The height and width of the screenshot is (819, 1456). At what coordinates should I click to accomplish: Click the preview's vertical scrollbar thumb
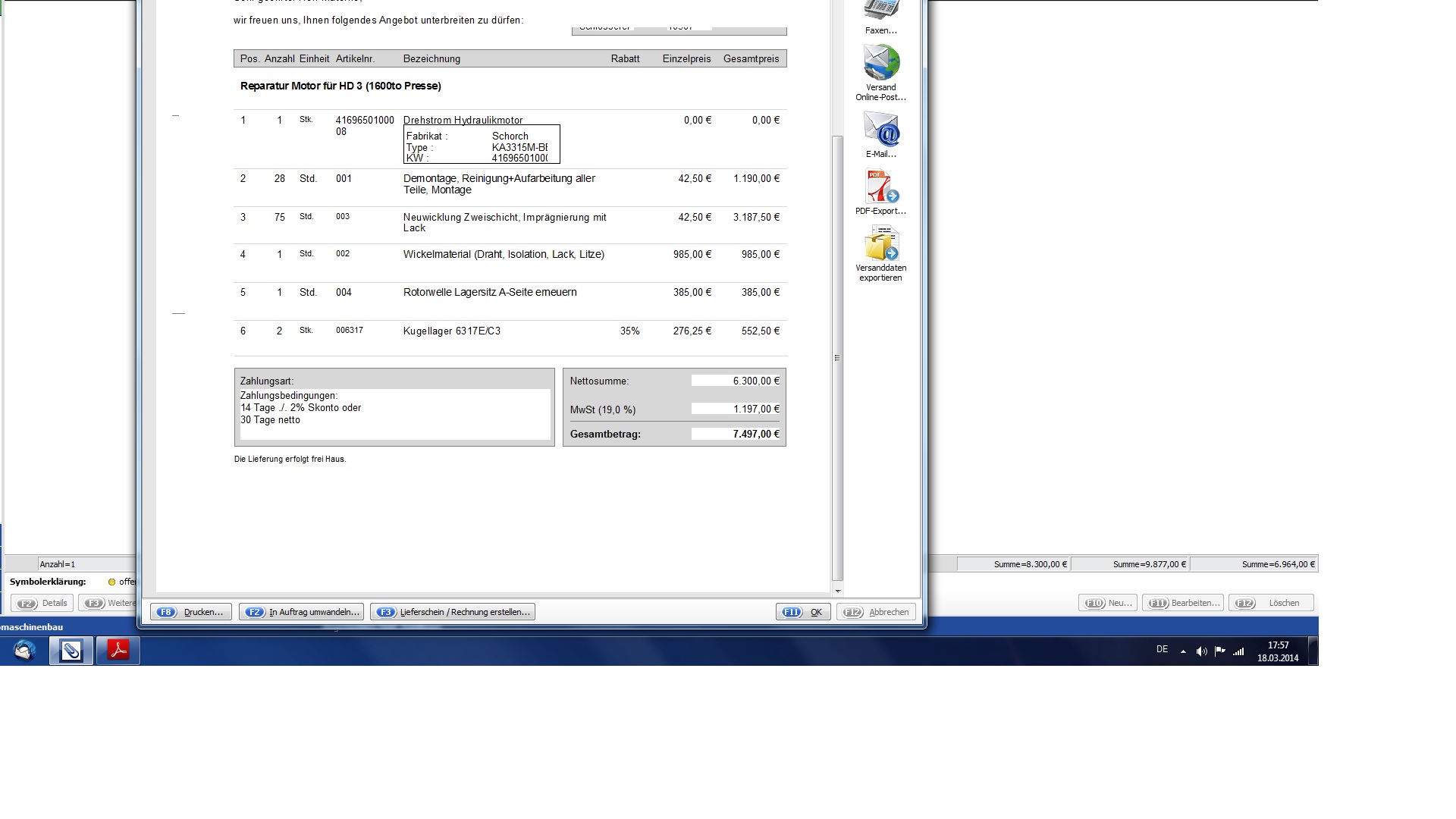coord(837,358)
